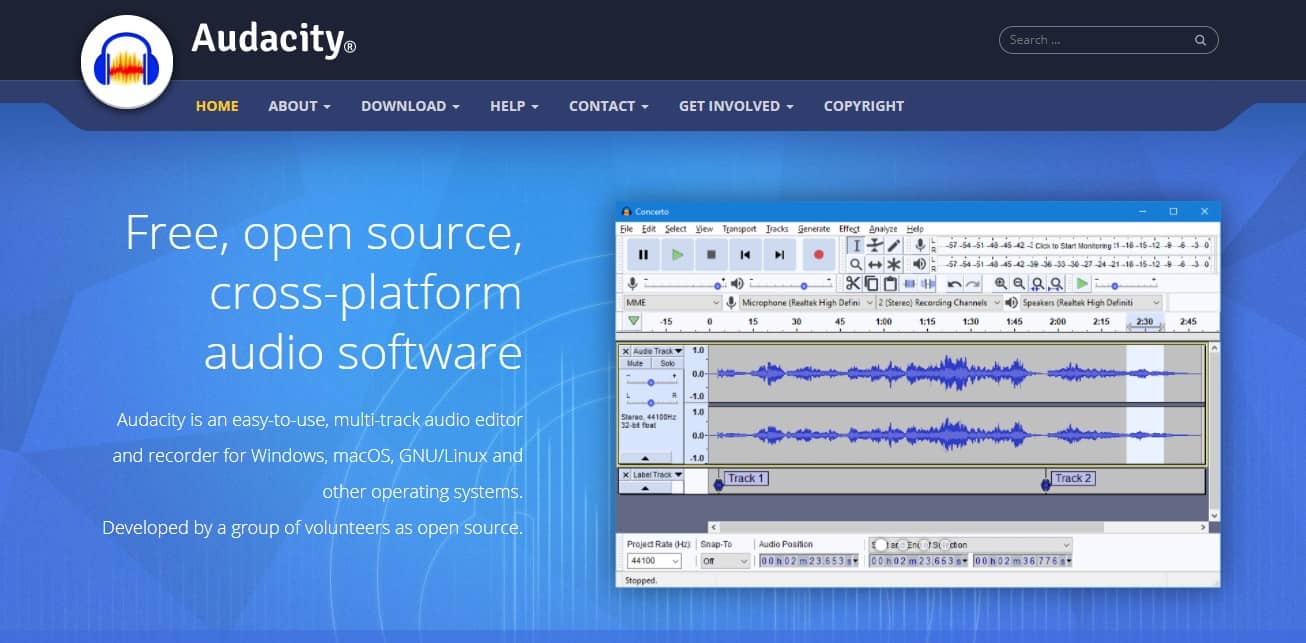Image resolution: width=1306 pixels, height=643 pixels.
Task: Click the Pause button in the transport toolbar
Action: [x=643, y=255]
